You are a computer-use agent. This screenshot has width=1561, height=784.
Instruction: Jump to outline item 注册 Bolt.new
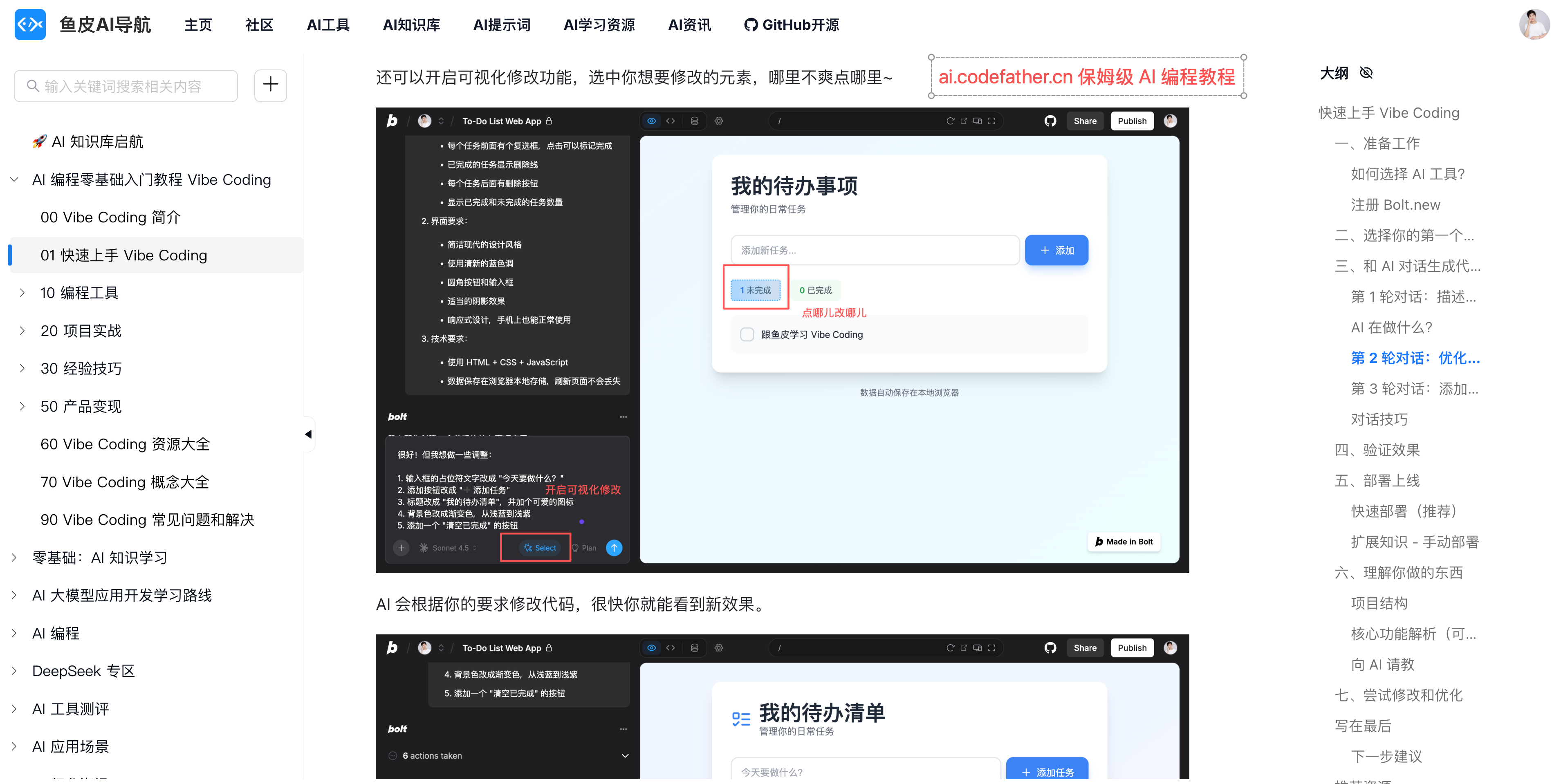pyautogui.click(x=1395, y=204)
